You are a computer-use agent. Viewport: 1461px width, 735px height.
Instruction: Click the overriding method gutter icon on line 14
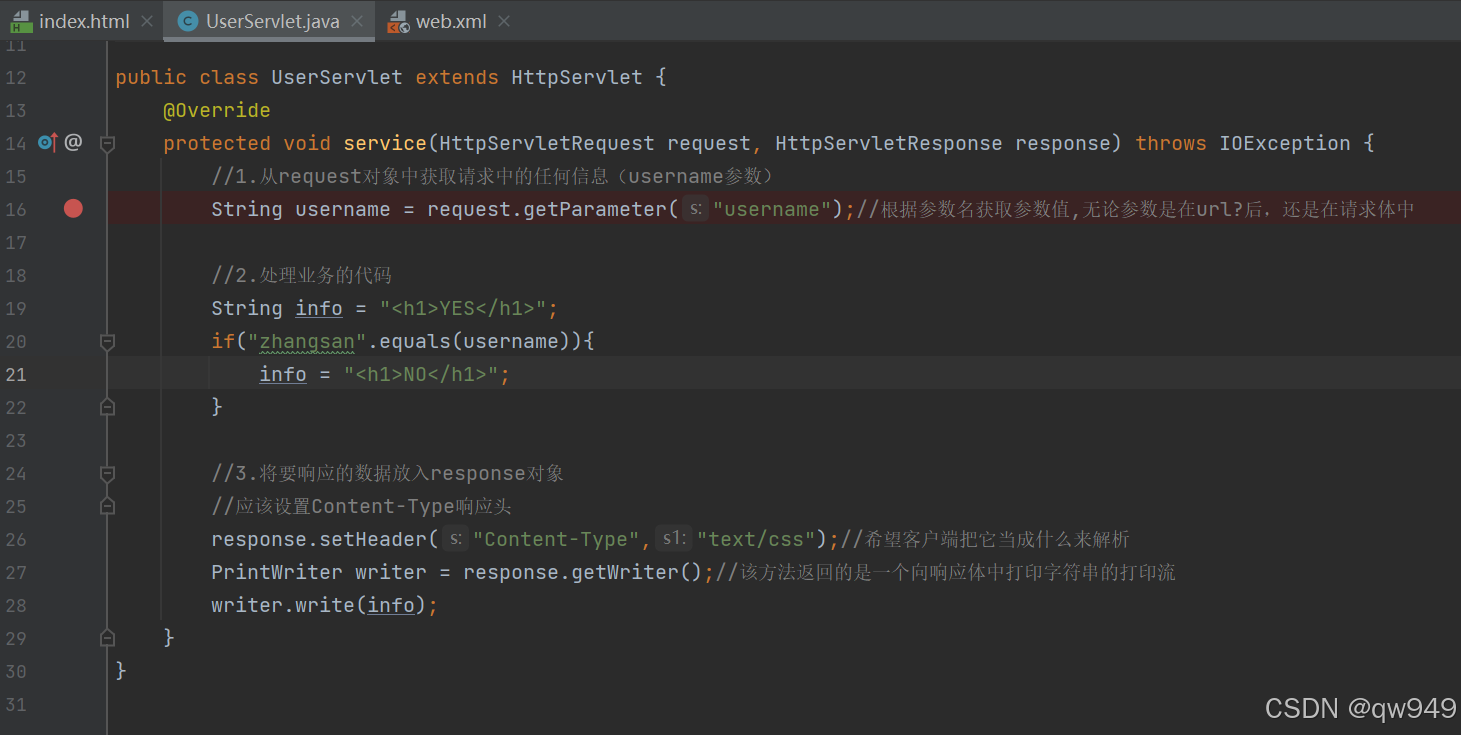45,142
